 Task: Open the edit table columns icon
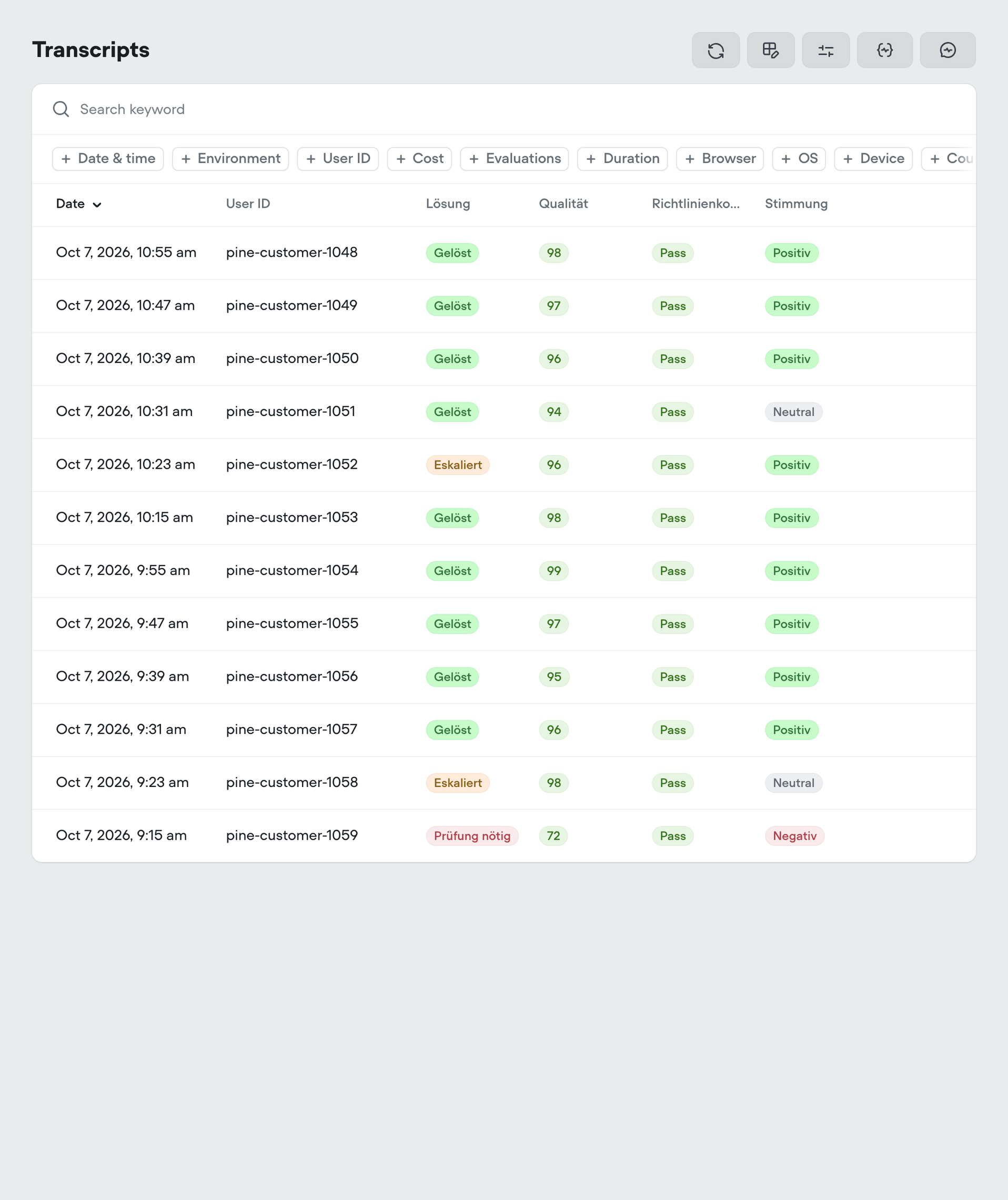pos(770,51)
